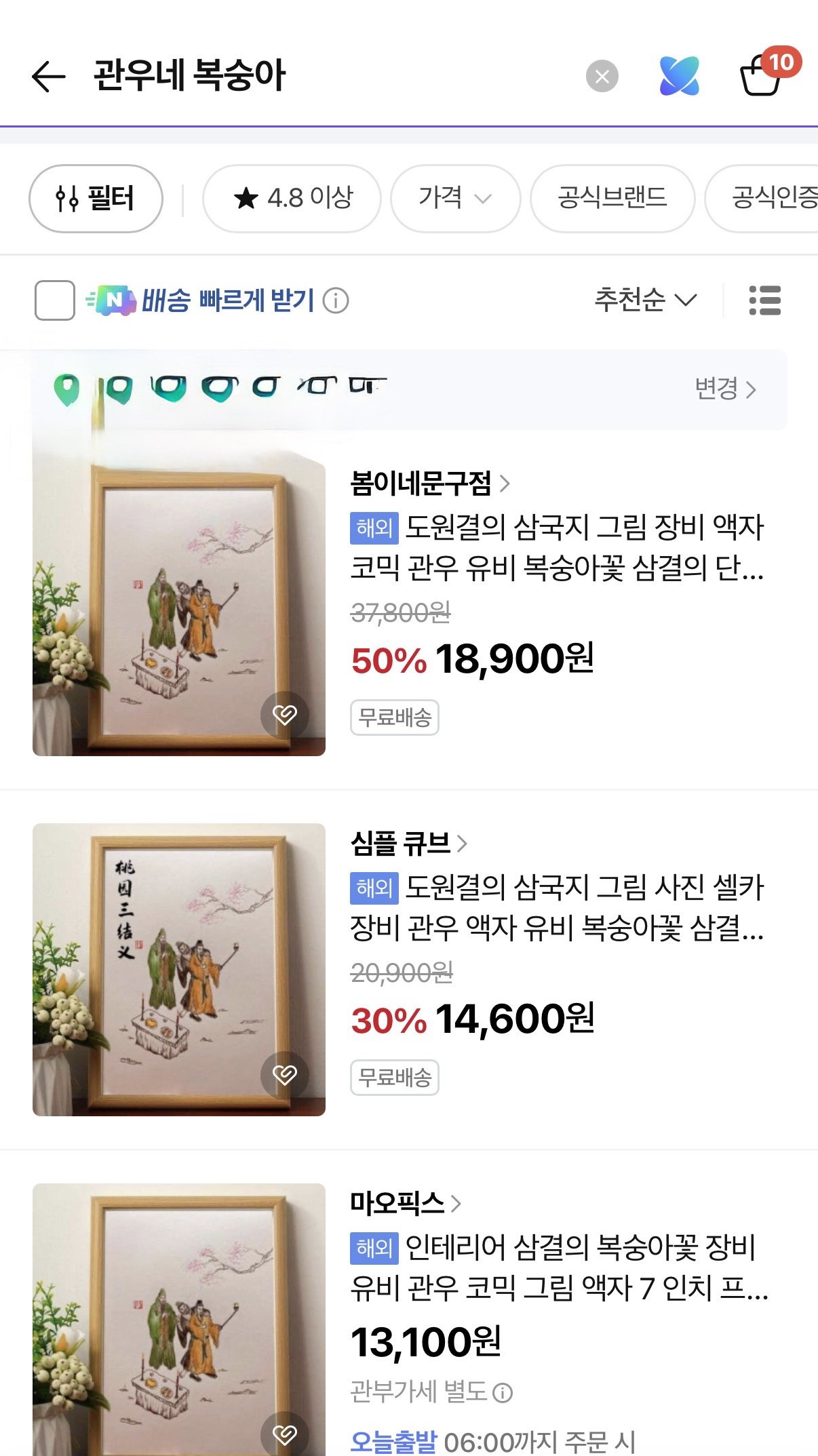
Task: Enable the 배송 빠르게 받기 checkbox
Action: [x=55, y=300]
